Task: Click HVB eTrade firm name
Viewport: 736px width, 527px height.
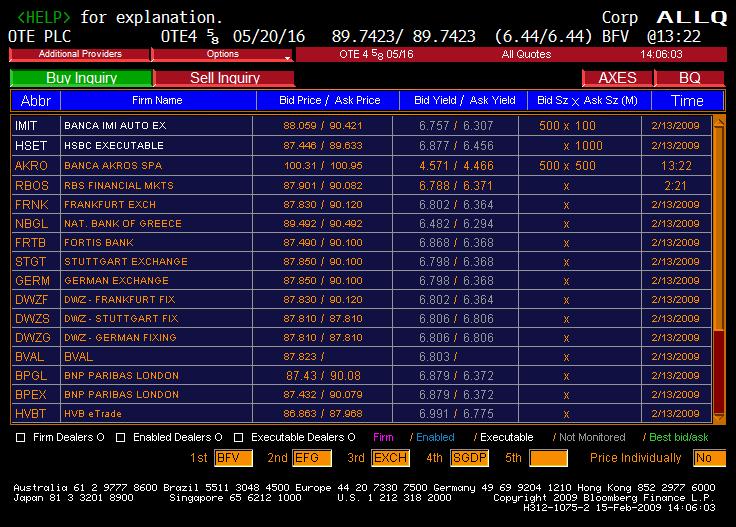Action: (x=93, y=414)
